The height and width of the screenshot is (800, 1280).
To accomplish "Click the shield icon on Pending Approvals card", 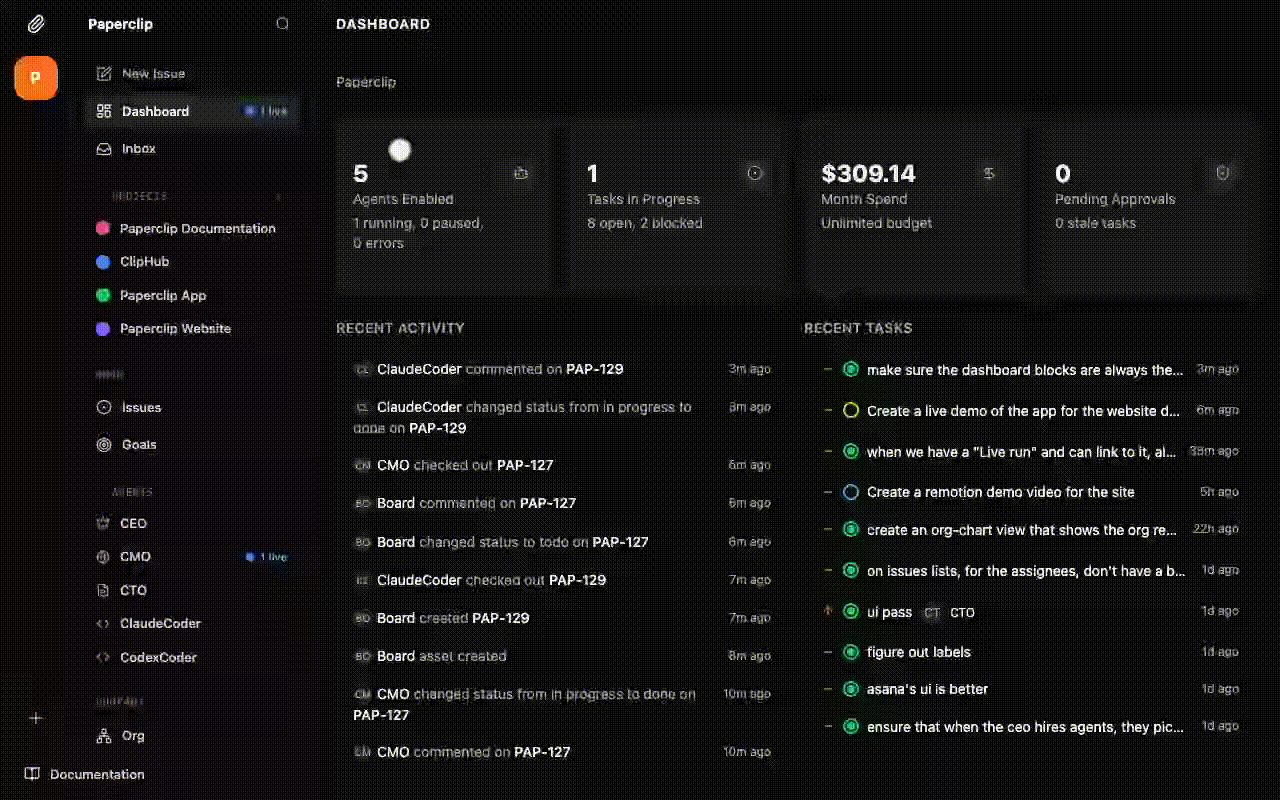I will coord(1222,173).
